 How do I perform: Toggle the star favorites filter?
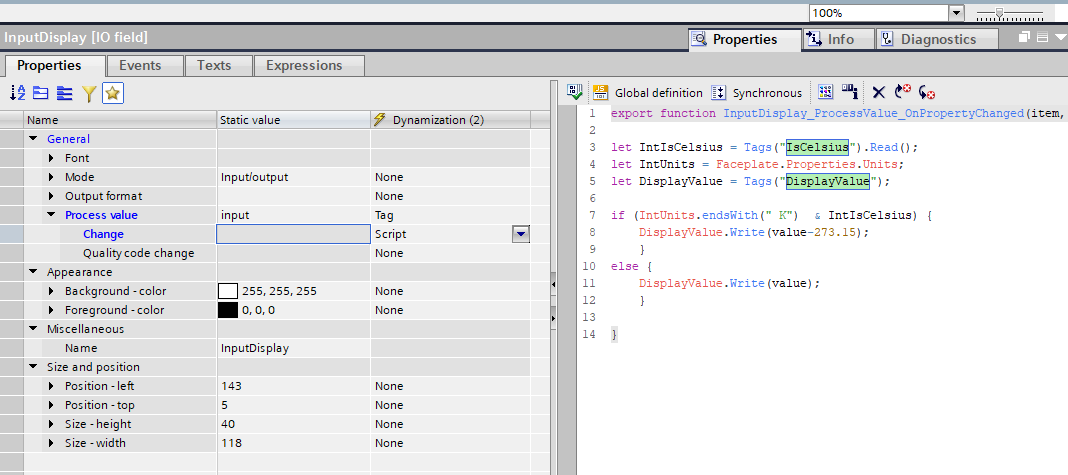[x=113, y=93]
